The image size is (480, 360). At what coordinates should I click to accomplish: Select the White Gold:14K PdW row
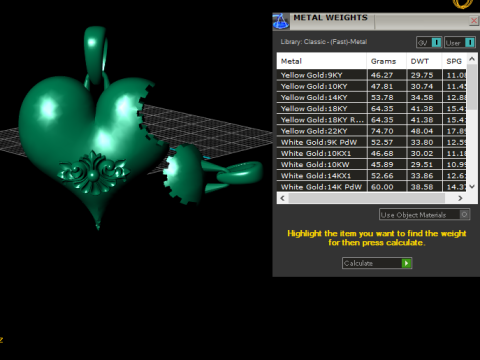(372, 187)
